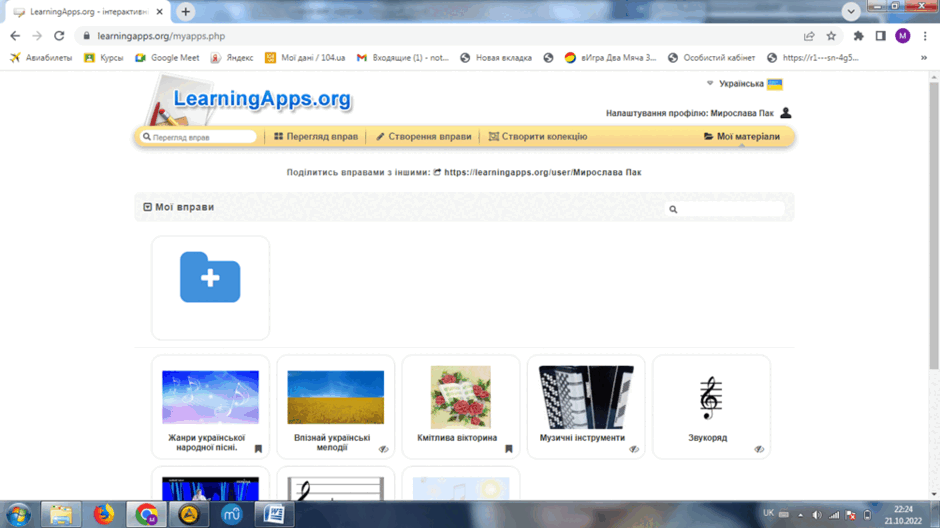The height and width of the screenshot is (528, 940).
Task: Open the Google Meet bookmark
Action: [167, 58]
